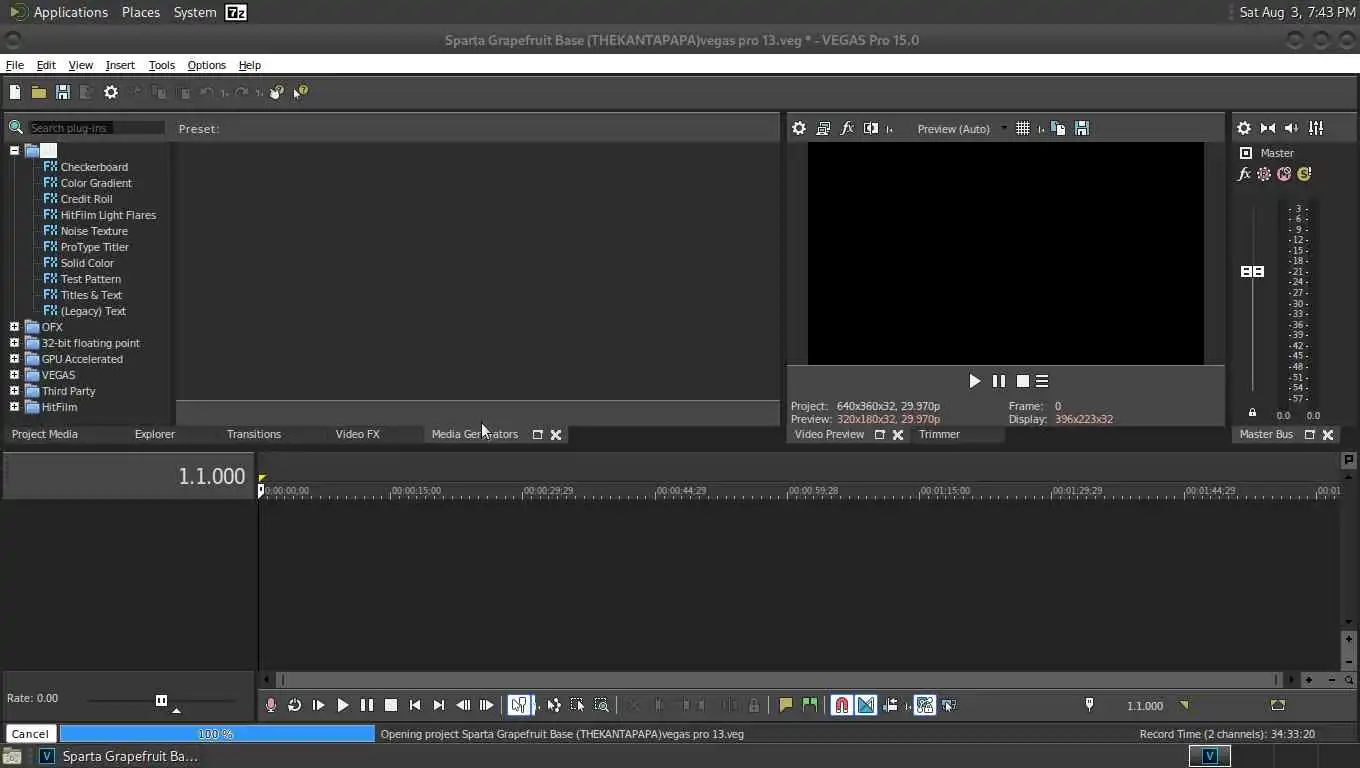Click the Downmix Output icon in Master Bus

1268,128
